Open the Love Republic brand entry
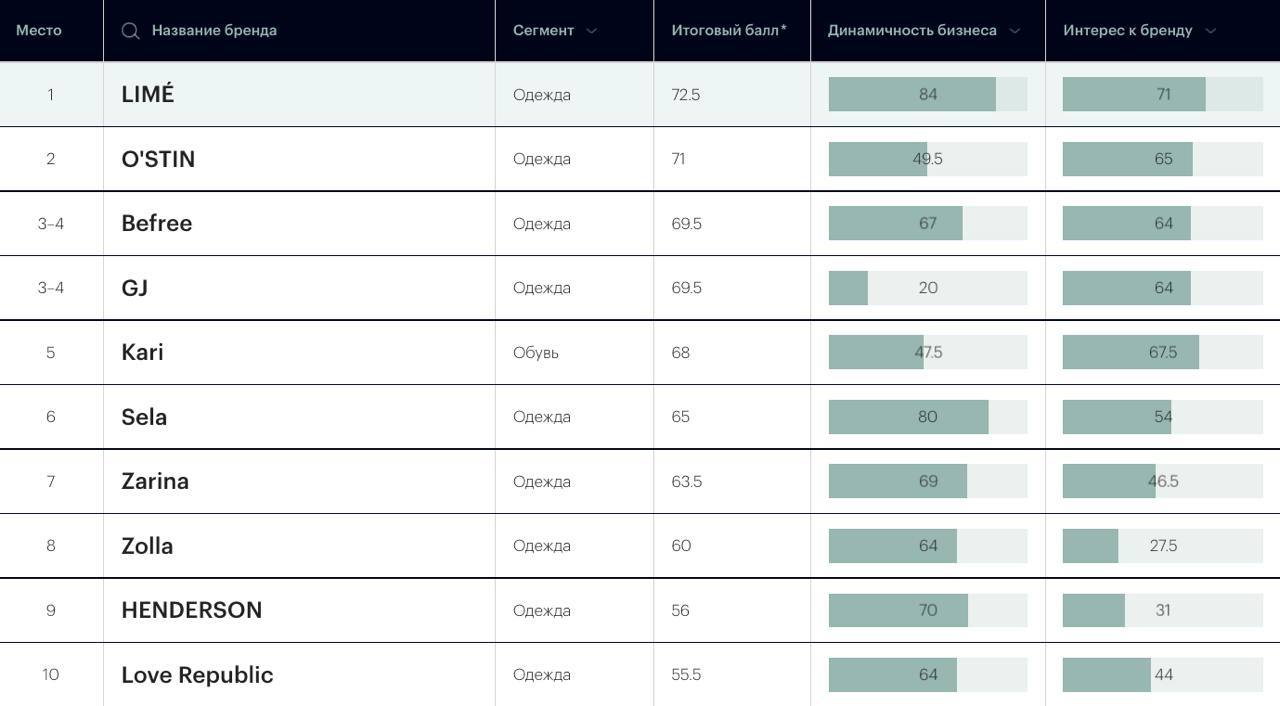 coord(197,675)
